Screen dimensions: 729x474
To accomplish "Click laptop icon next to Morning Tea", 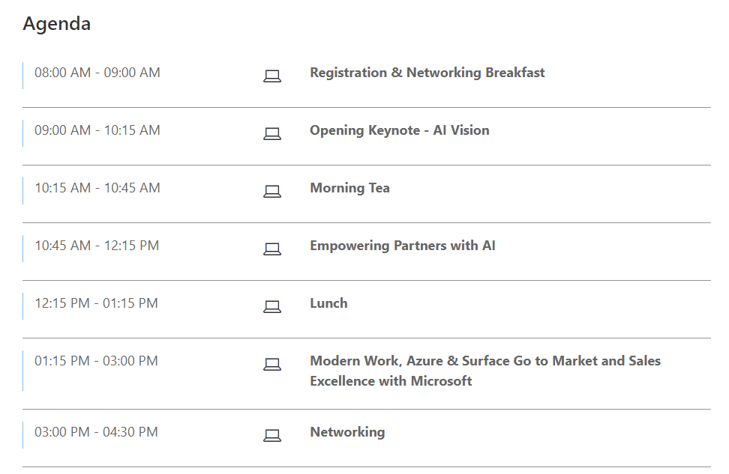I will [272, 191].
